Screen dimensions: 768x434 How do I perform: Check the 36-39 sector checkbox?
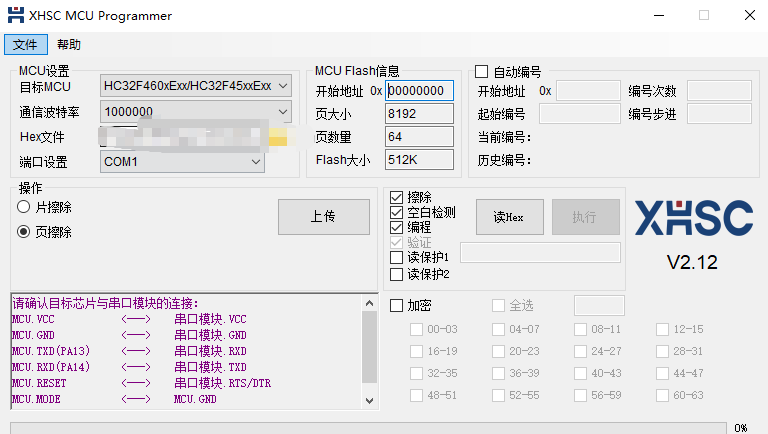click(x=498, y=373)
